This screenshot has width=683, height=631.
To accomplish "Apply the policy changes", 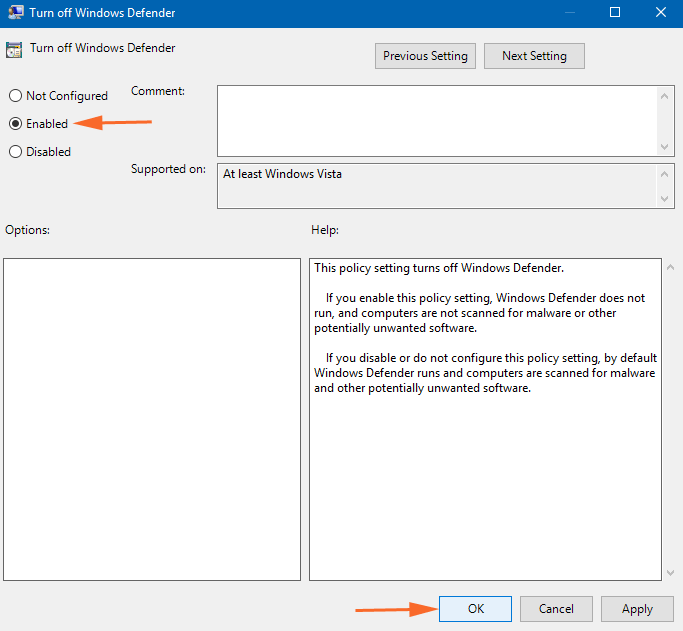I will coord(637,609).
